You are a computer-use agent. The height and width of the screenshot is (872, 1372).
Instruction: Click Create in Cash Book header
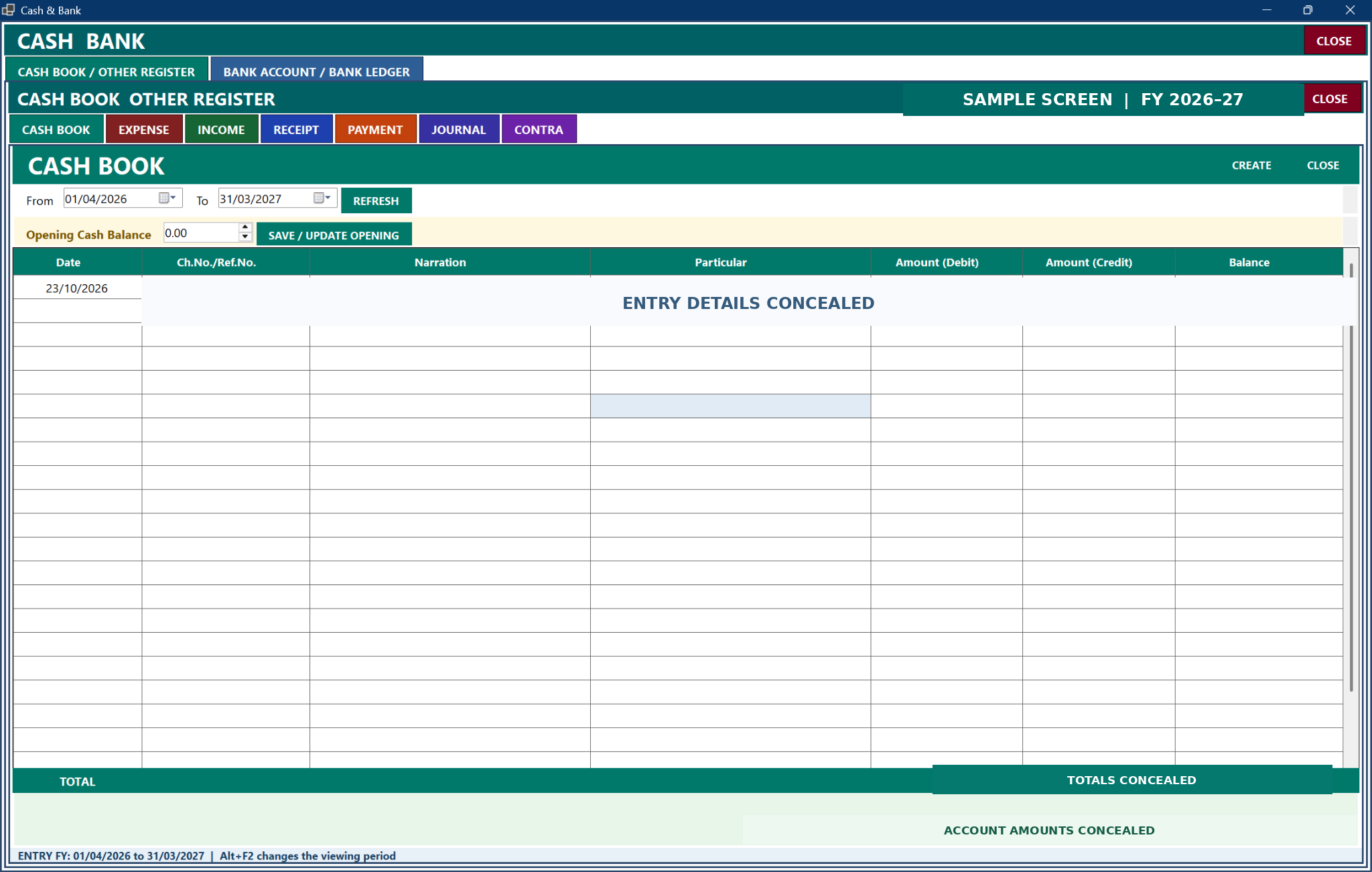(x=1251, y=165)
